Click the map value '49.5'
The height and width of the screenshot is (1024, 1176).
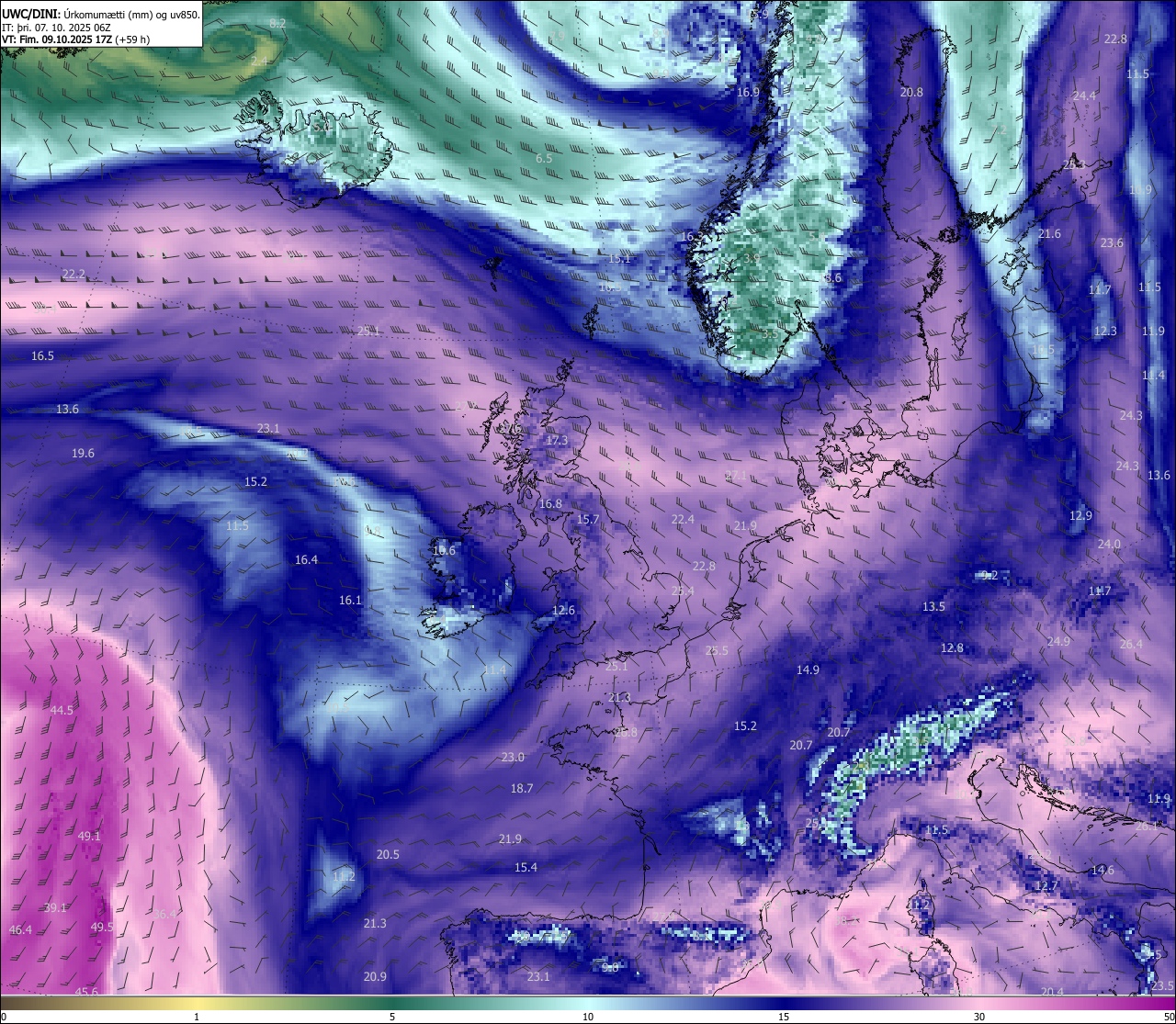pos(102,928)
